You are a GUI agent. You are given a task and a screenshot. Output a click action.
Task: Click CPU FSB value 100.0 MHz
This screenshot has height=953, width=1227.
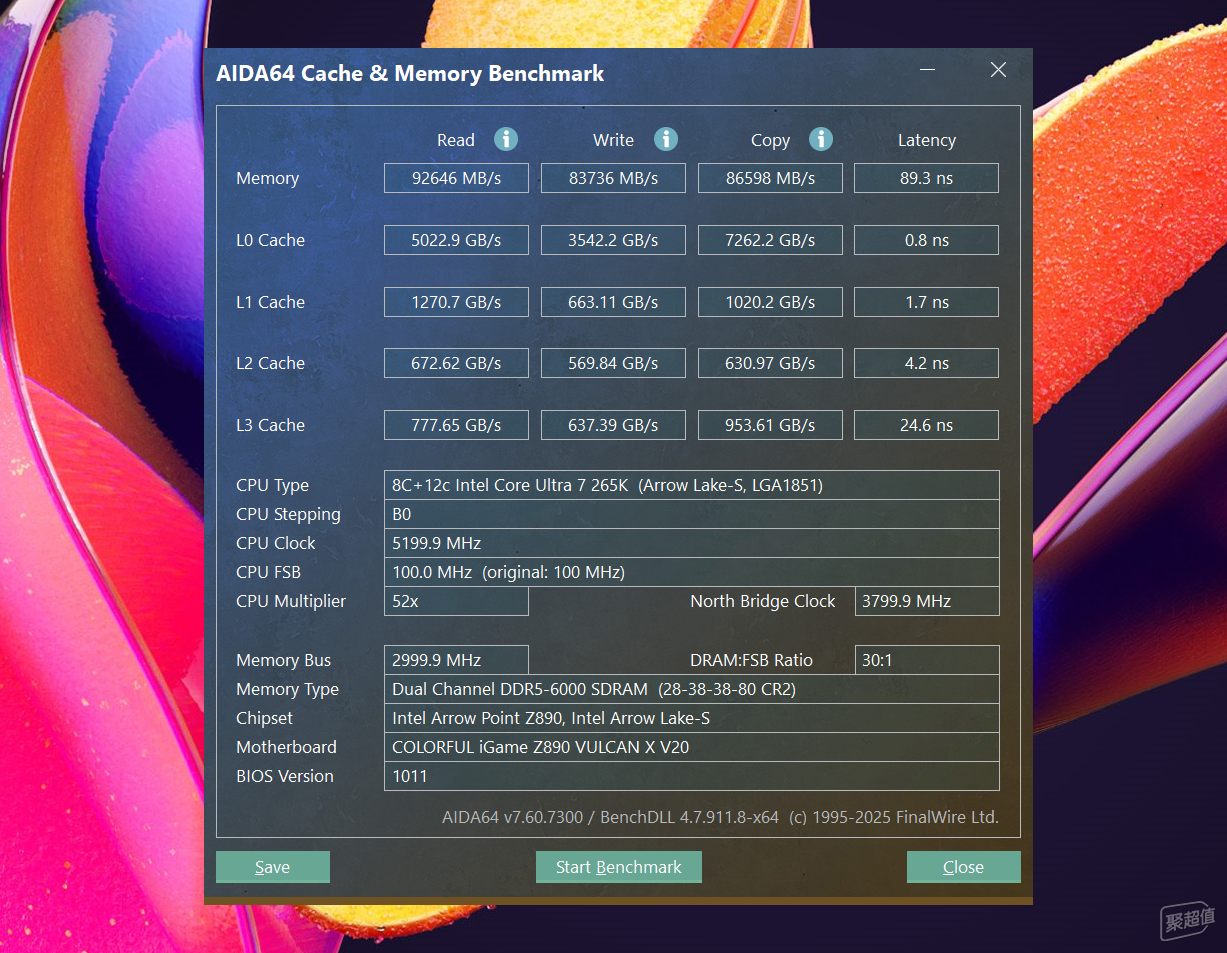tap(692, 572)
